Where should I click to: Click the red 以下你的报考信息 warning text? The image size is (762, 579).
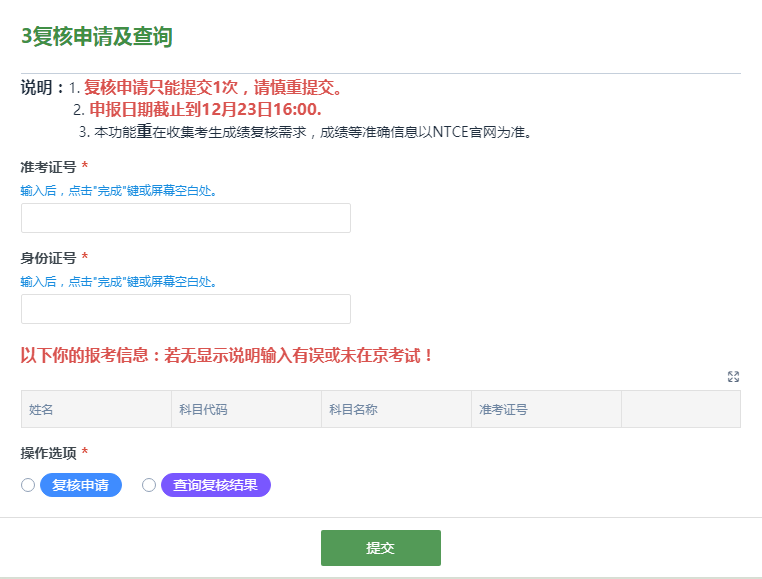pos(228,355)
